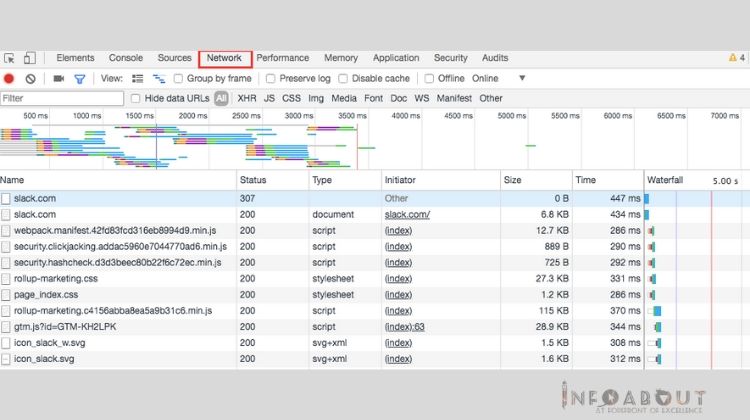The width and height of the screenshot is (750, 420).
Task: Toggle the overview waterfall view icon
Action: (159, 78)
